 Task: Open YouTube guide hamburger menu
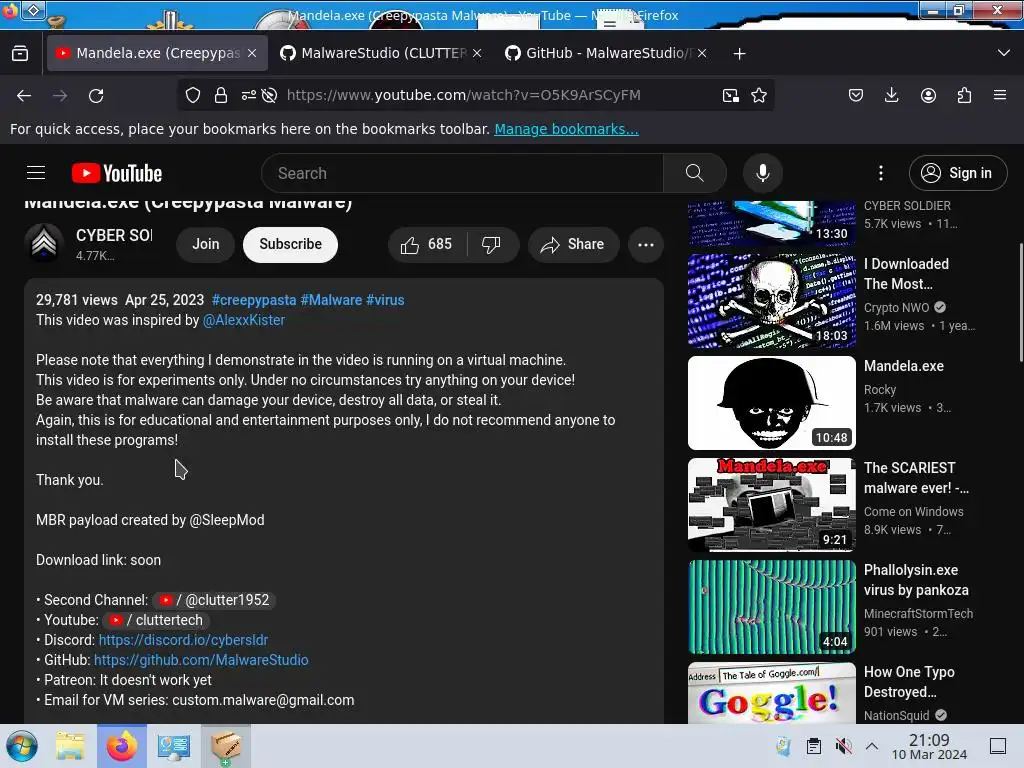point(36,173)
